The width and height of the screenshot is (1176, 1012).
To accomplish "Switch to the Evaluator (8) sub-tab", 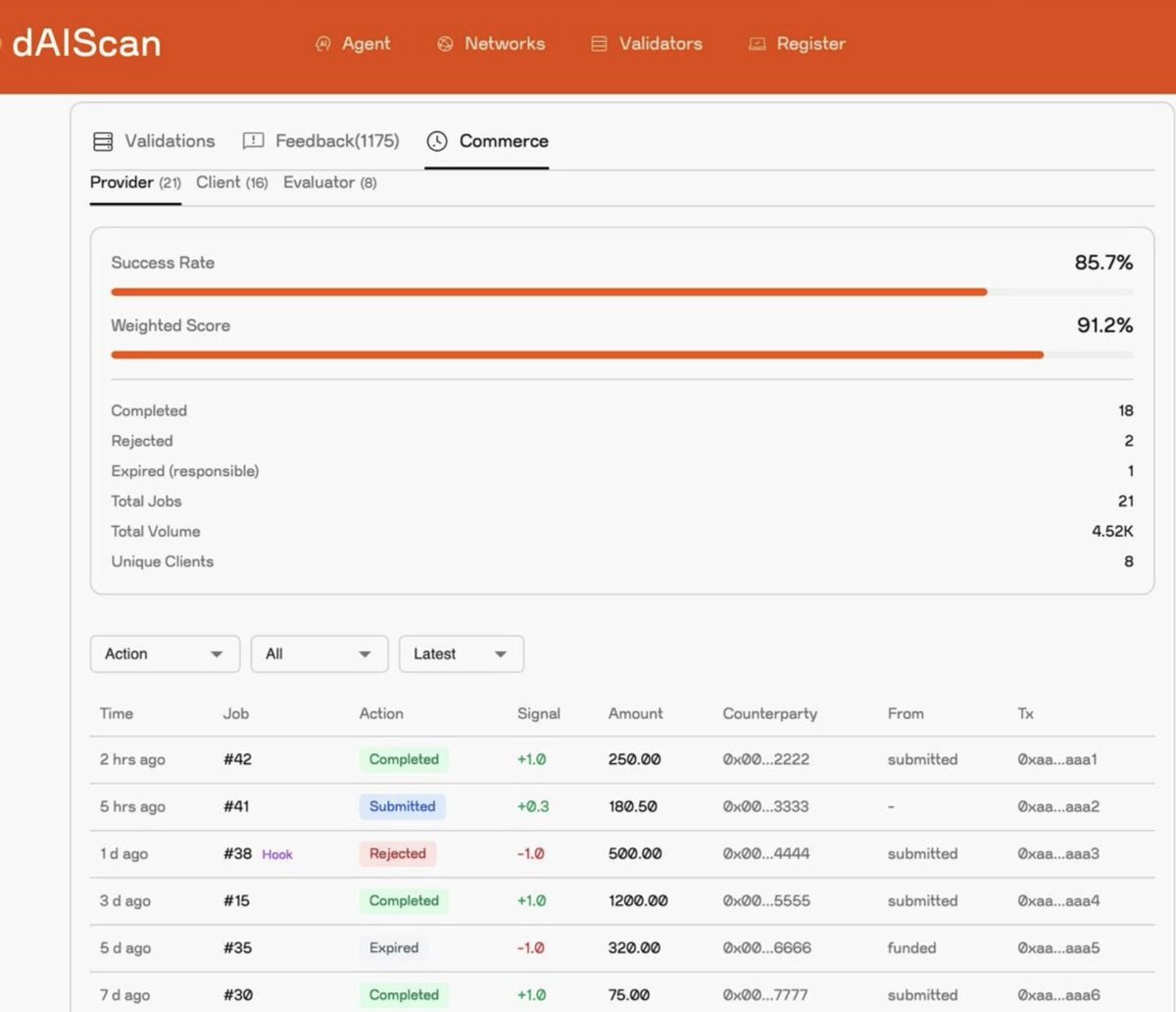I will point(329,182).
